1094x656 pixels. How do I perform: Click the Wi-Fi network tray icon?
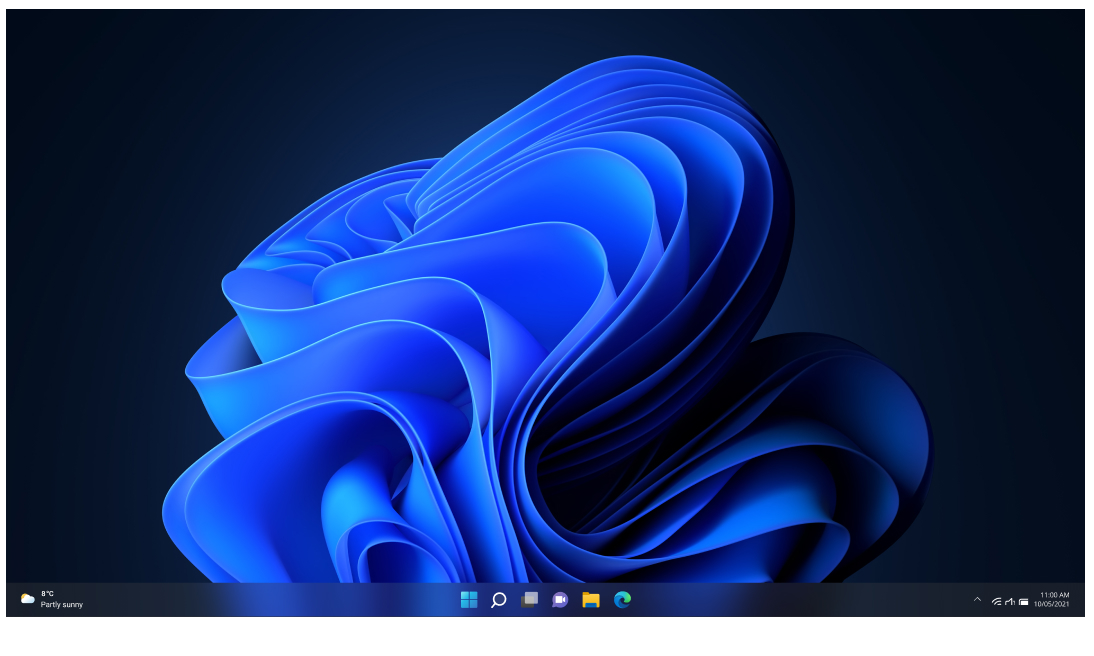[x=997, y=601]
